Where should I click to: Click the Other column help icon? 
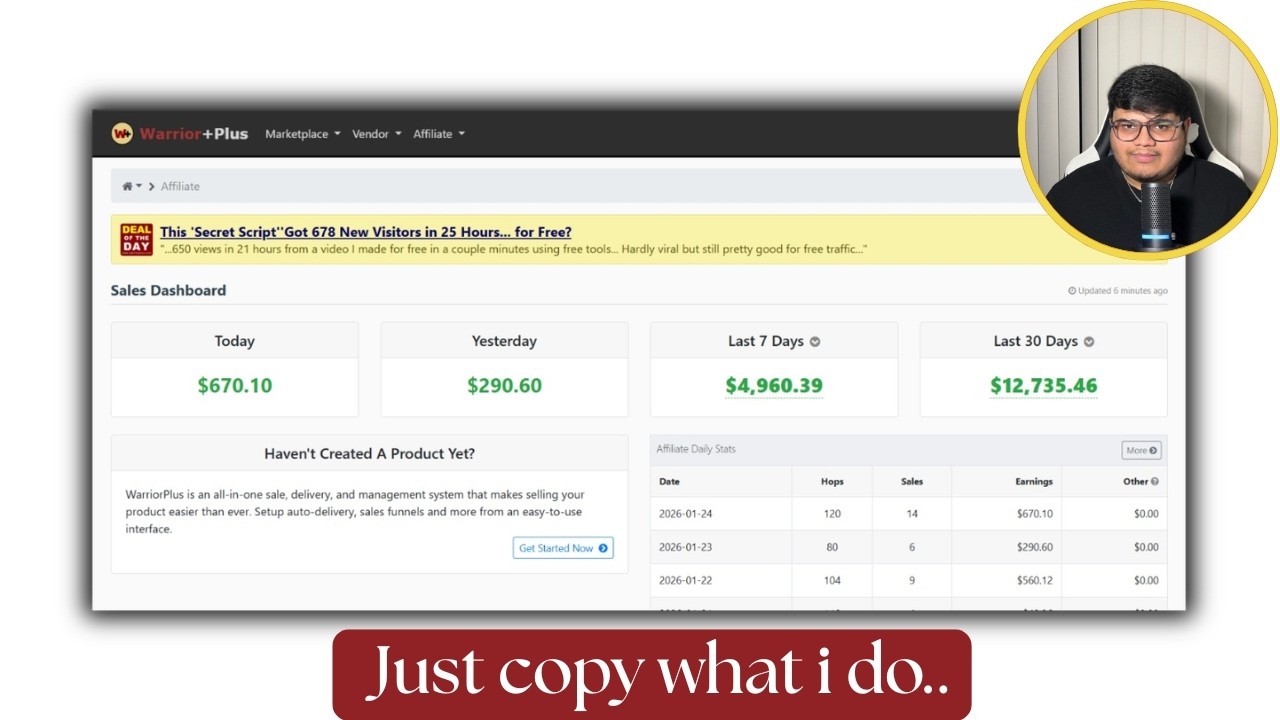(1155, 482)
